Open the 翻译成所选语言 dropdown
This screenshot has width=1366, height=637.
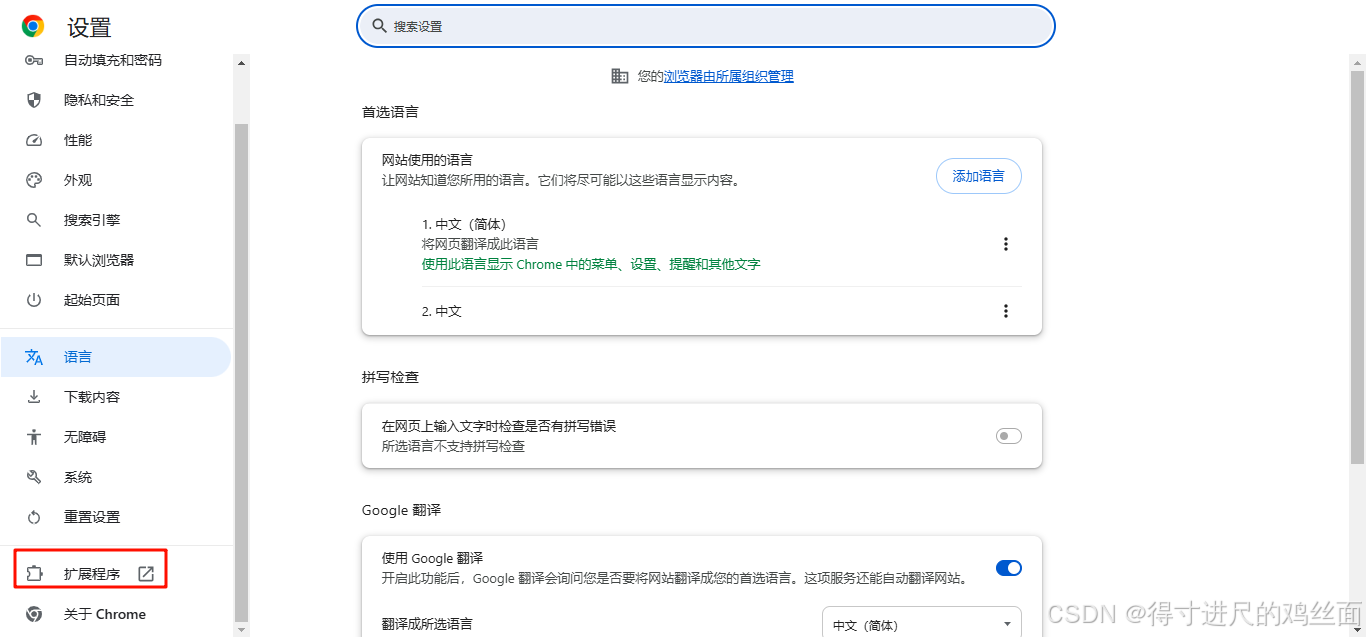pyautogui.click(x=922, y=624)
